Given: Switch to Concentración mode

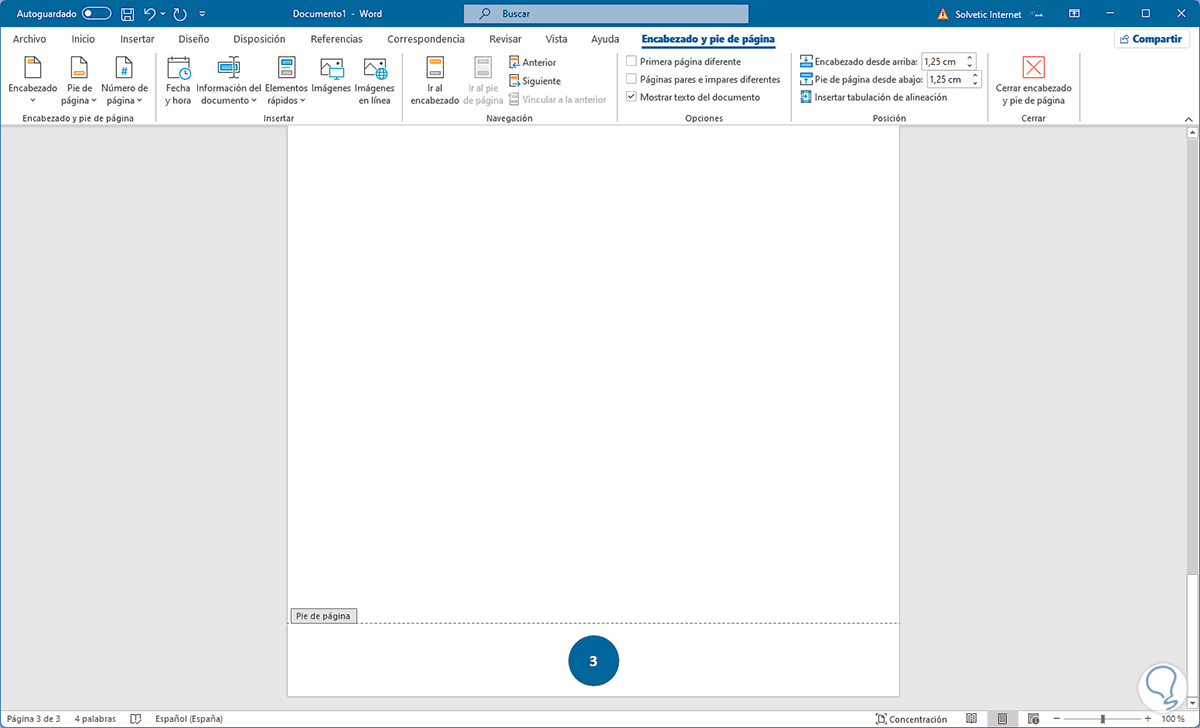Looking at the screenshot, I should tap(910, 718).
